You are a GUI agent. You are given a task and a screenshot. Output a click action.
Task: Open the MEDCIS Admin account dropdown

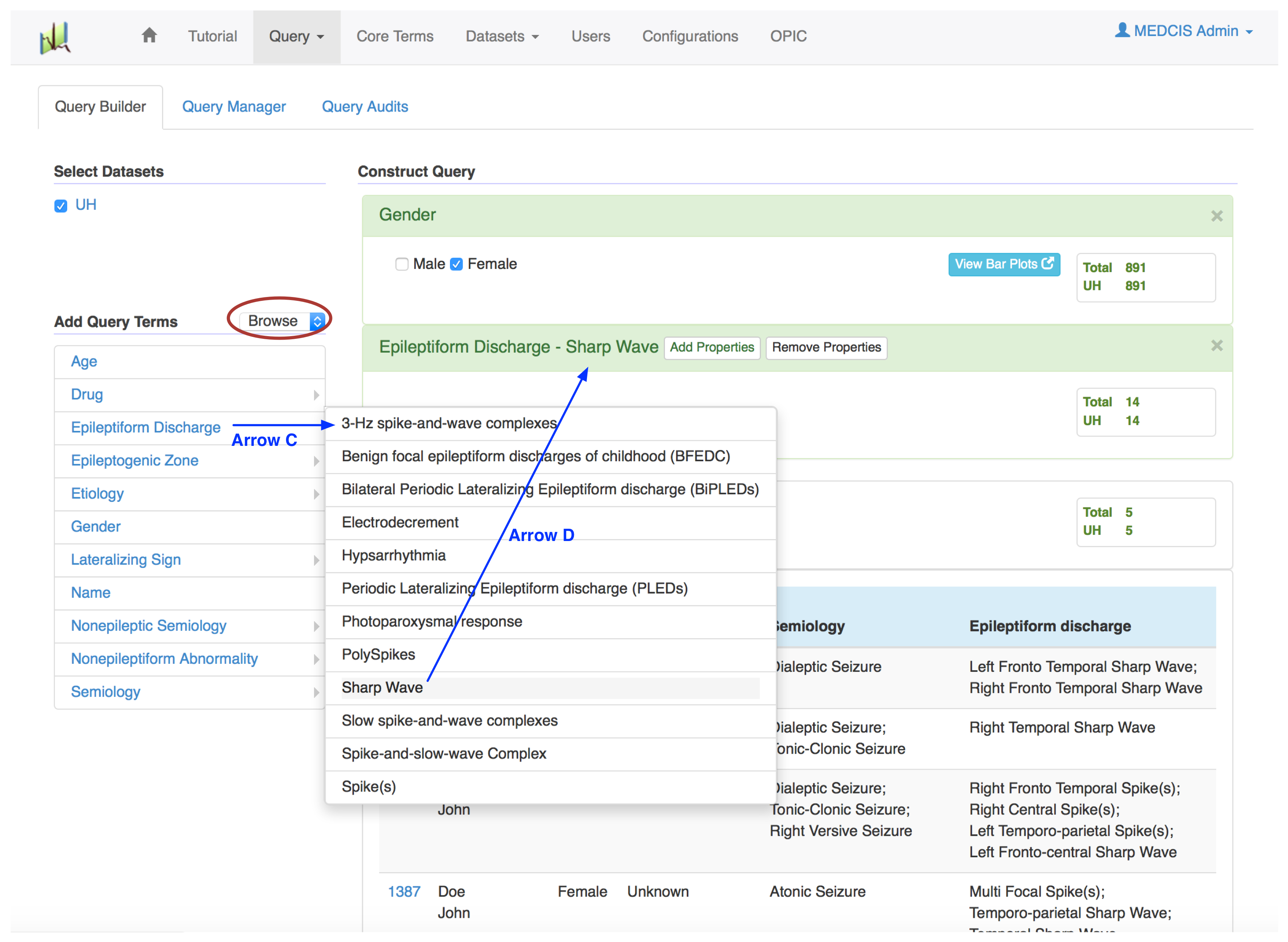point(1184,31)
